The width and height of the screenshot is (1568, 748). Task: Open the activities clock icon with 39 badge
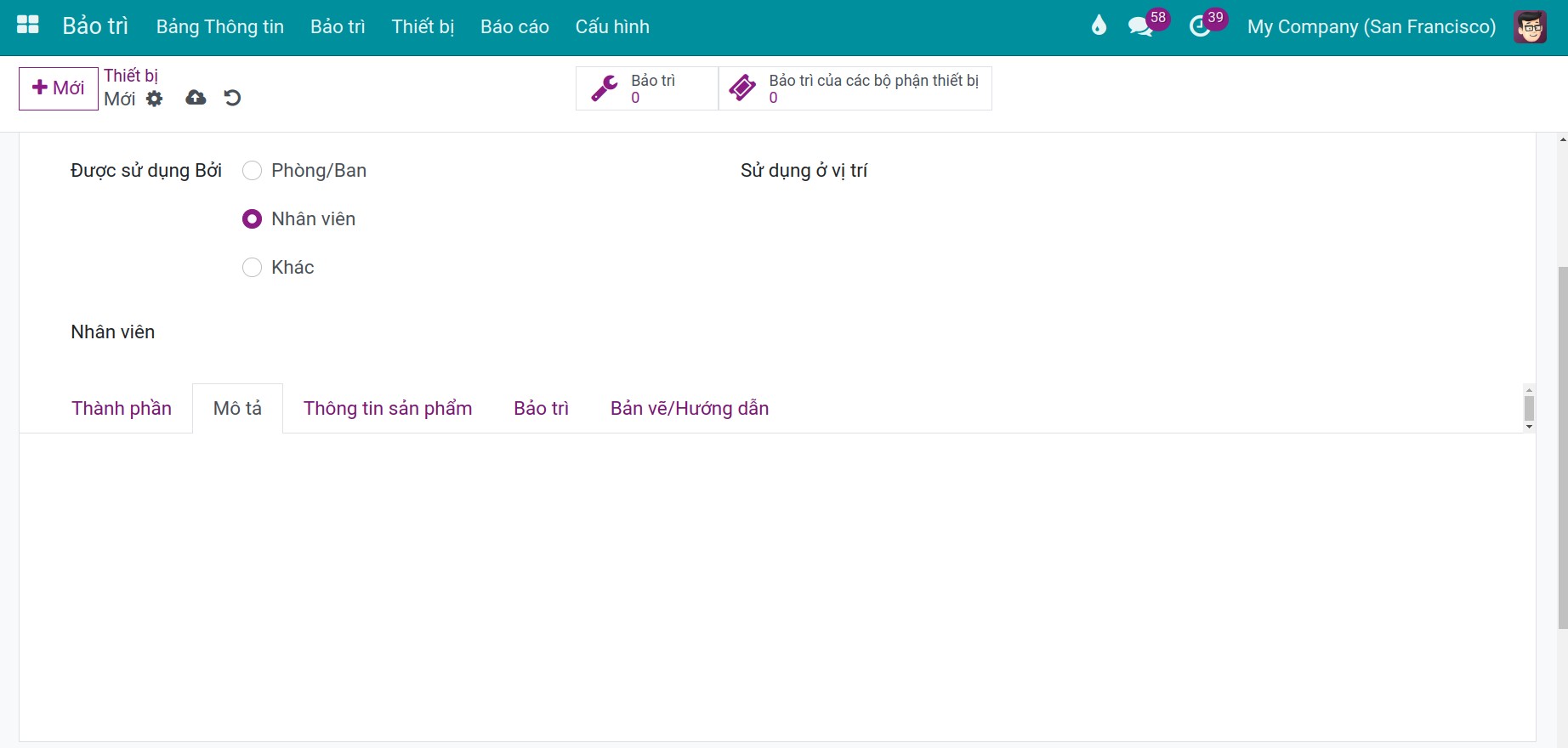coord(1200,26)
